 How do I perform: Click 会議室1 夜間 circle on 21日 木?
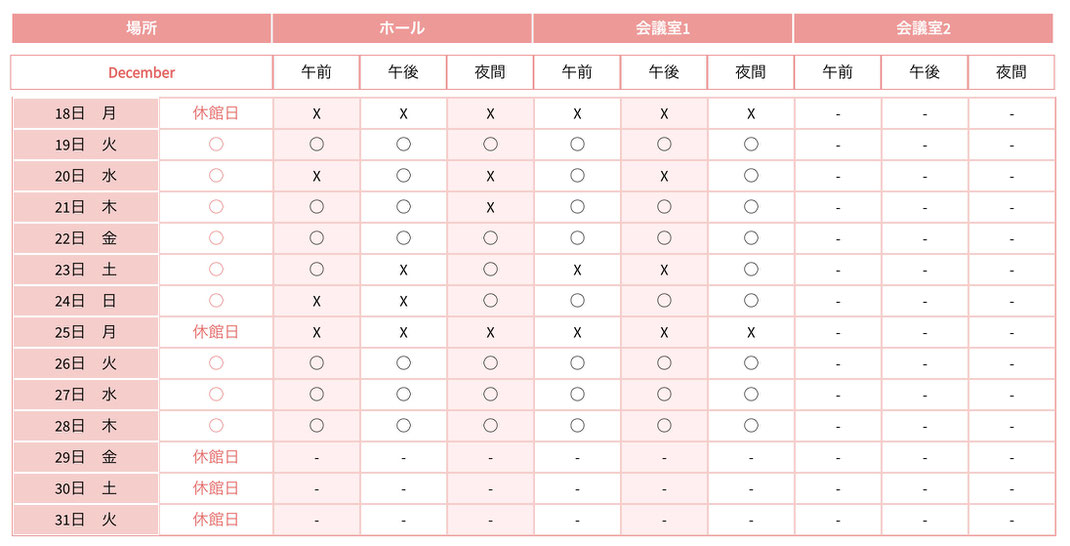751,207
